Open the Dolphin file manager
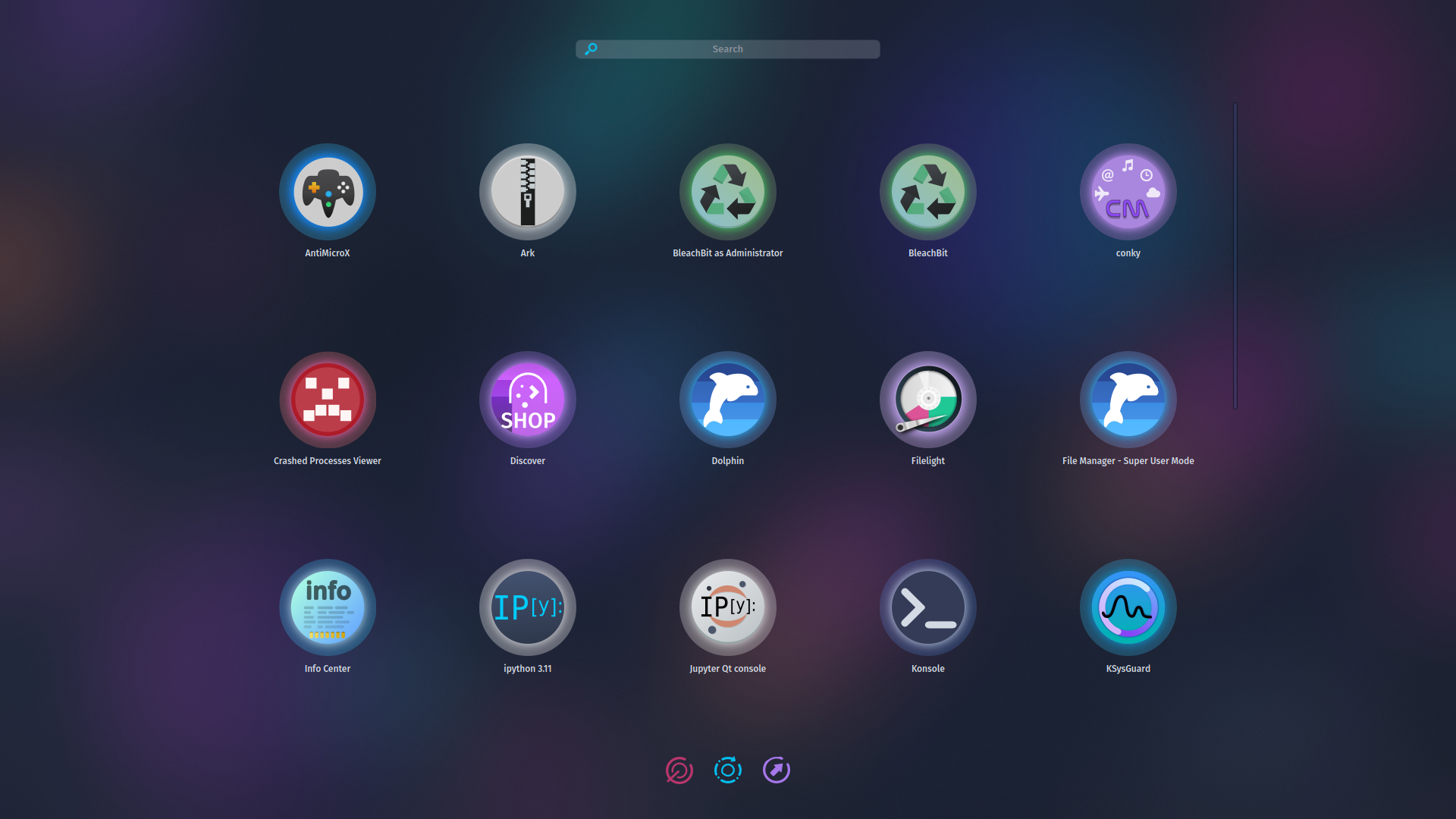 click(x=728, y=400)
